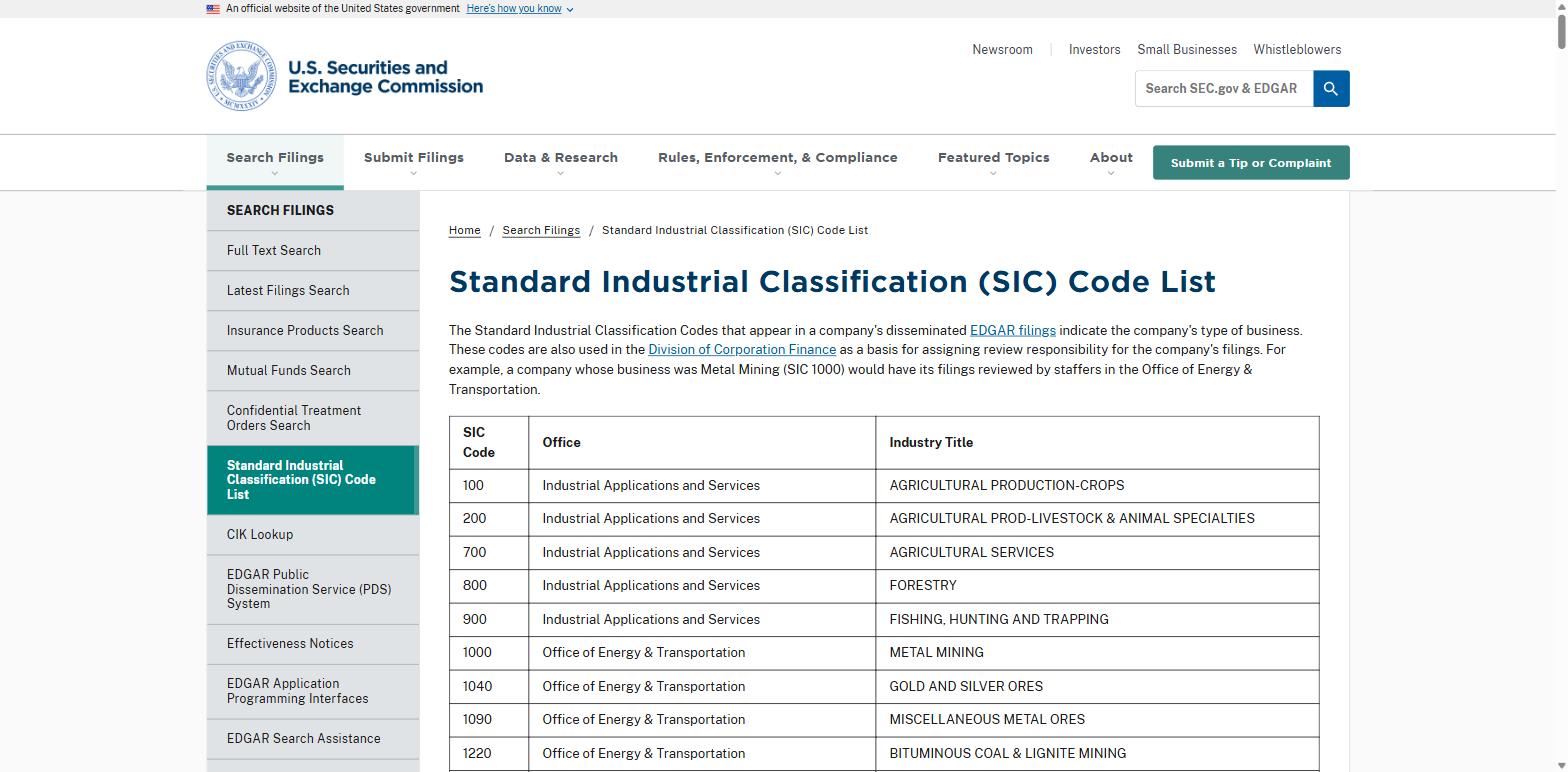Select Standard Industrial Classification Code List sidebar item
The image size is (1568, 772).
point(313,480)
